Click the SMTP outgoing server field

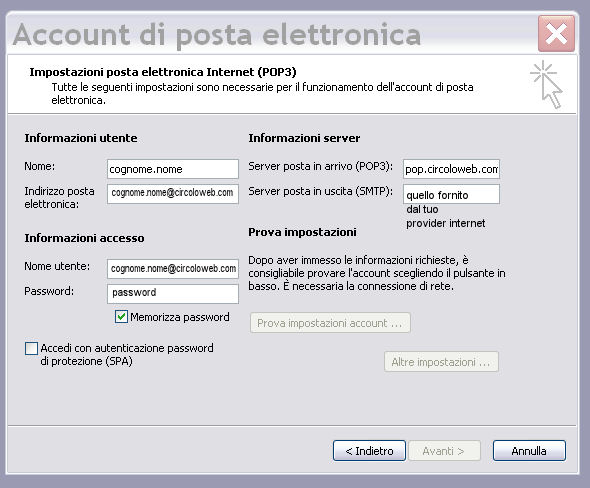[451, 194]
